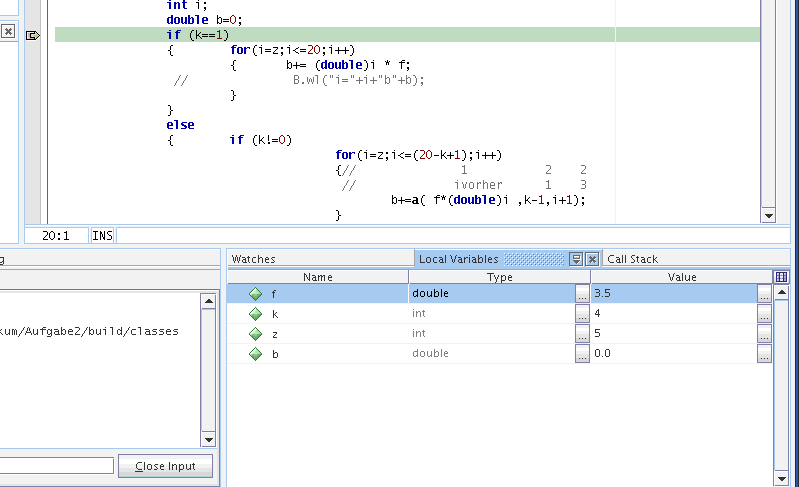This screenshot has width=799, height=487.
Task: Close the Local Variables tab
Action: tap(591, 259)
